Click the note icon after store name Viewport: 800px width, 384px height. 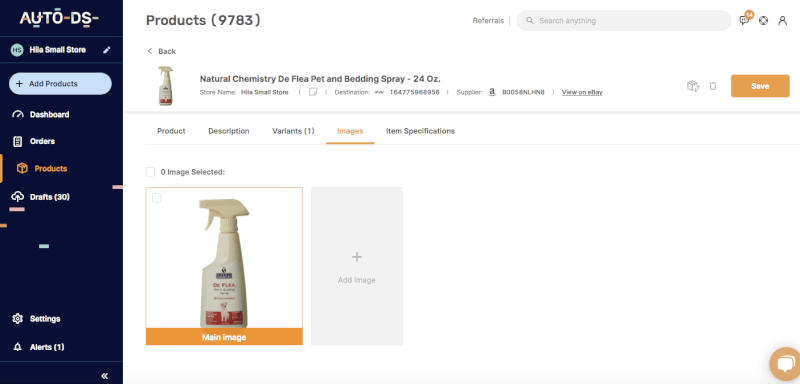(313, 92)
